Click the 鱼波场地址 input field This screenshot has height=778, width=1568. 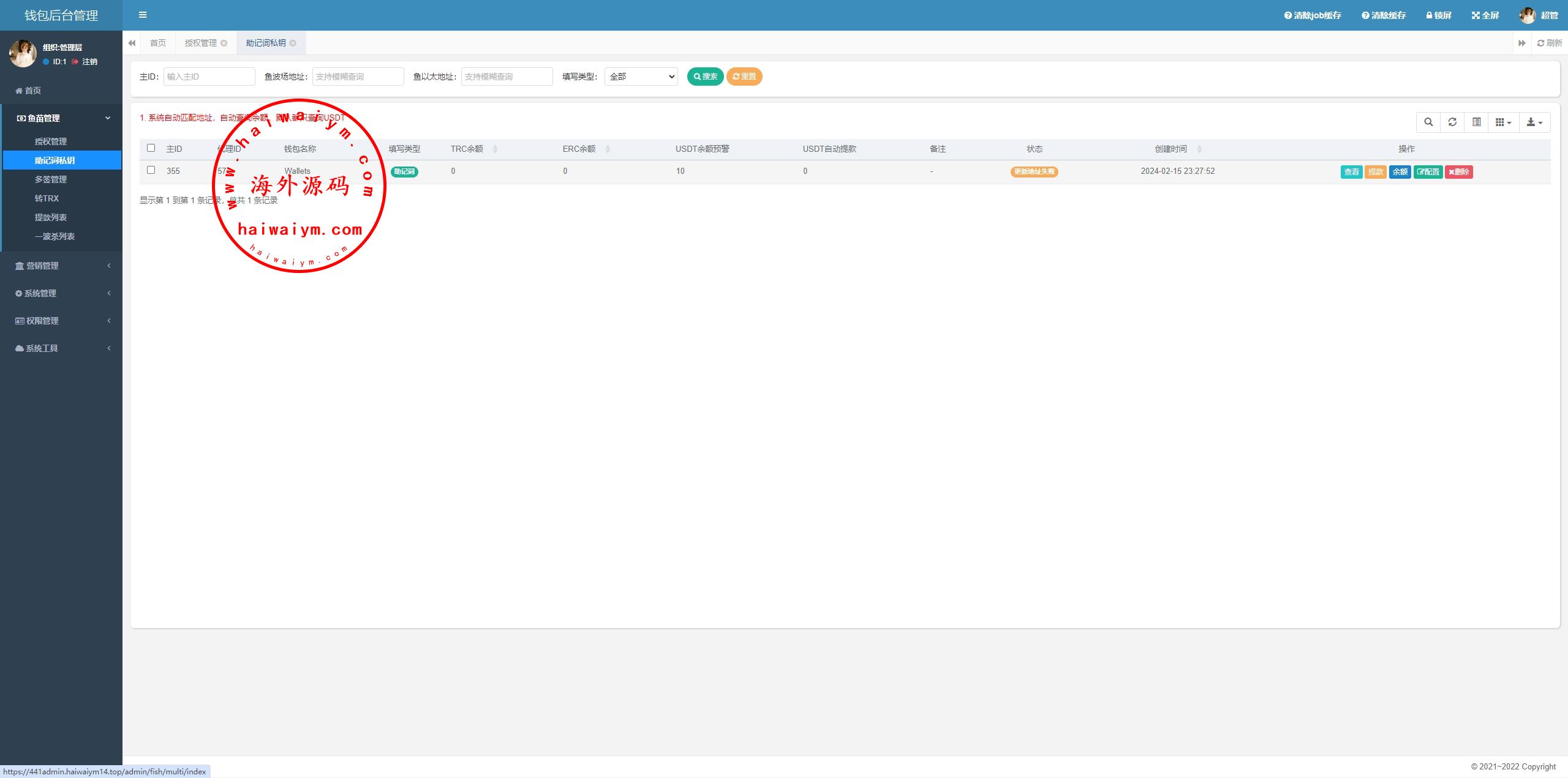358,77
